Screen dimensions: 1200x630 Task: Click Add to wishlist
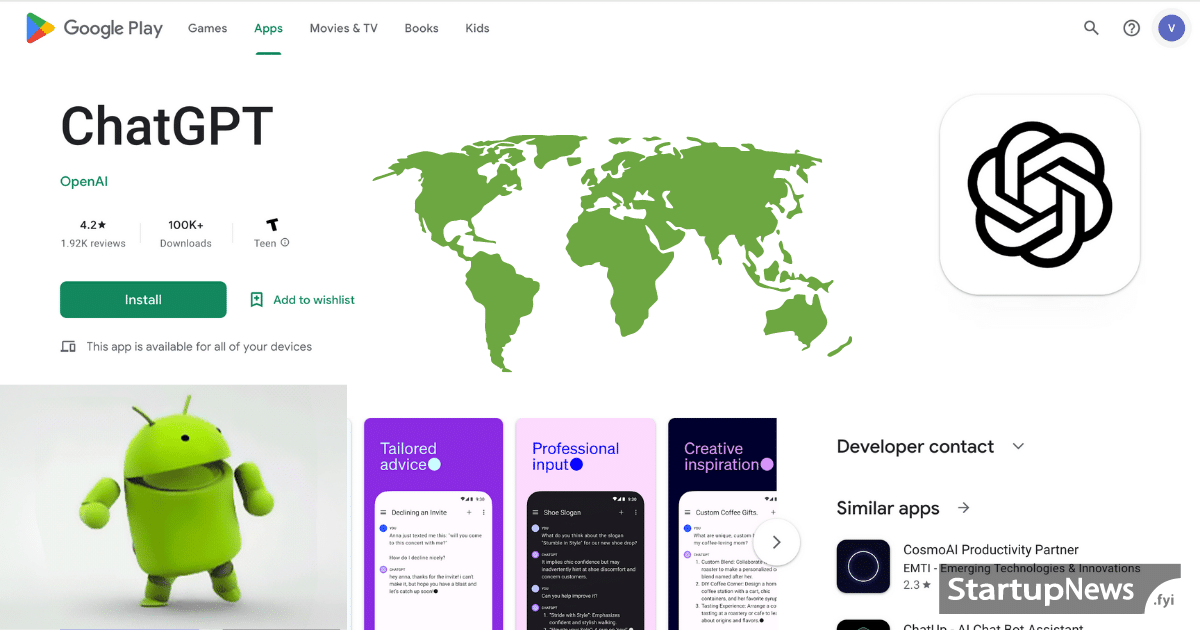(314, 300)
